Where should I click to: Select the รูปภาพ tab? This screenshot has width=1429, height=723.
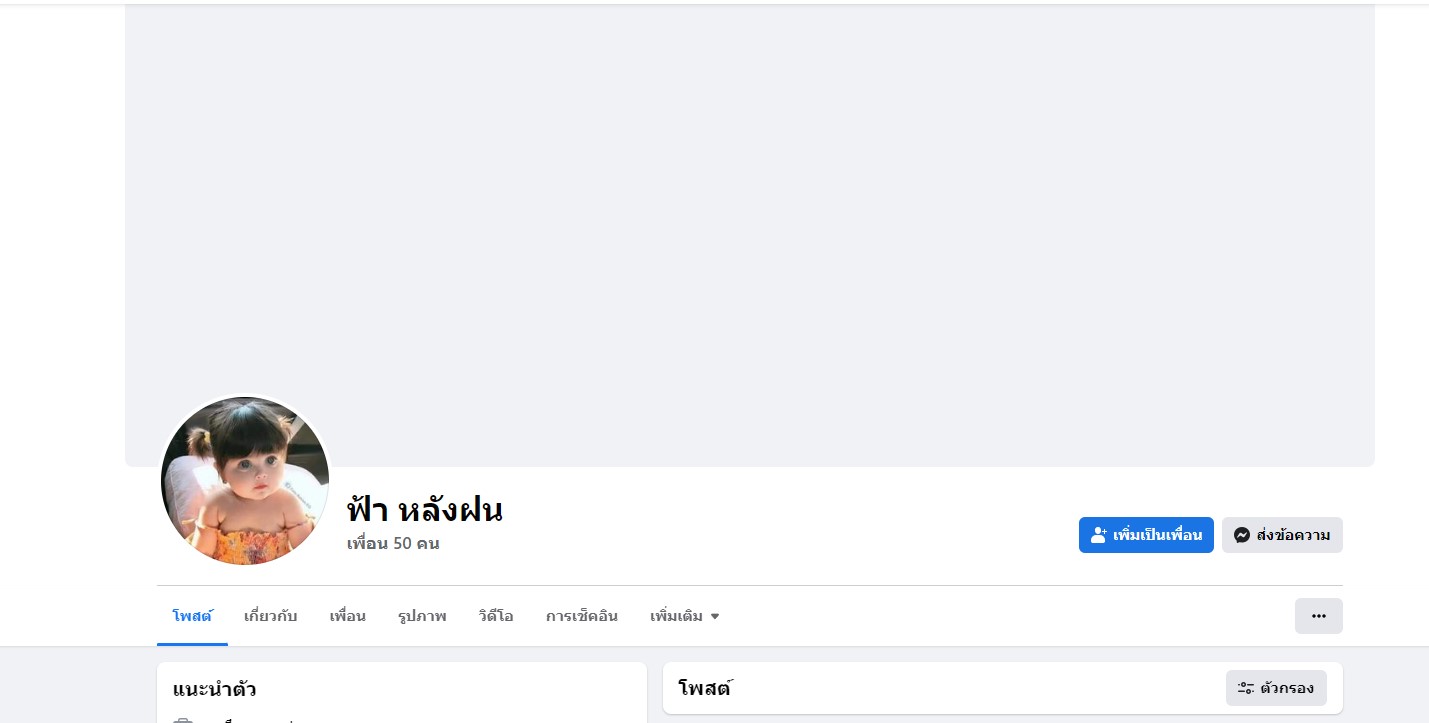point(422,616)
